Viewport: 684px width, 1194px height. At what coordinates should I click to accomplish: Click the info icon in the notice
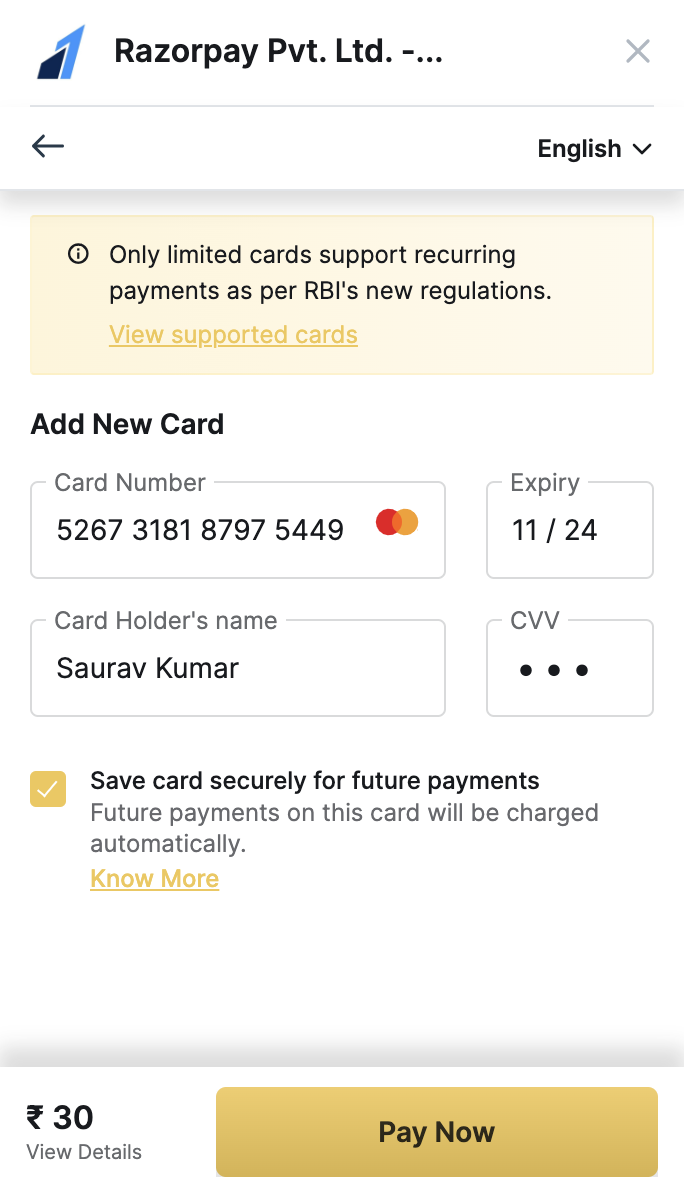pyautogui.click(x=78, y=254)
